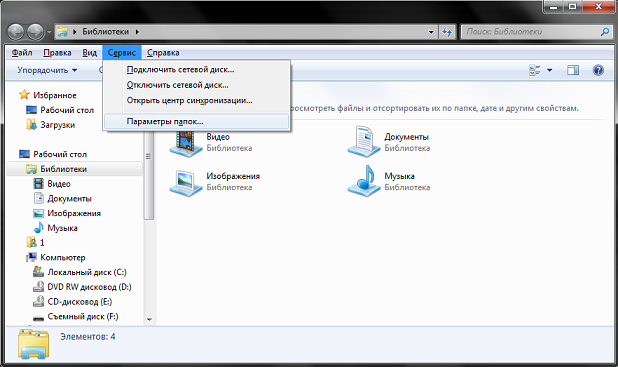Select Компьютер in navigation tree
The image size is (618, 367).
[x=63, y=257]
